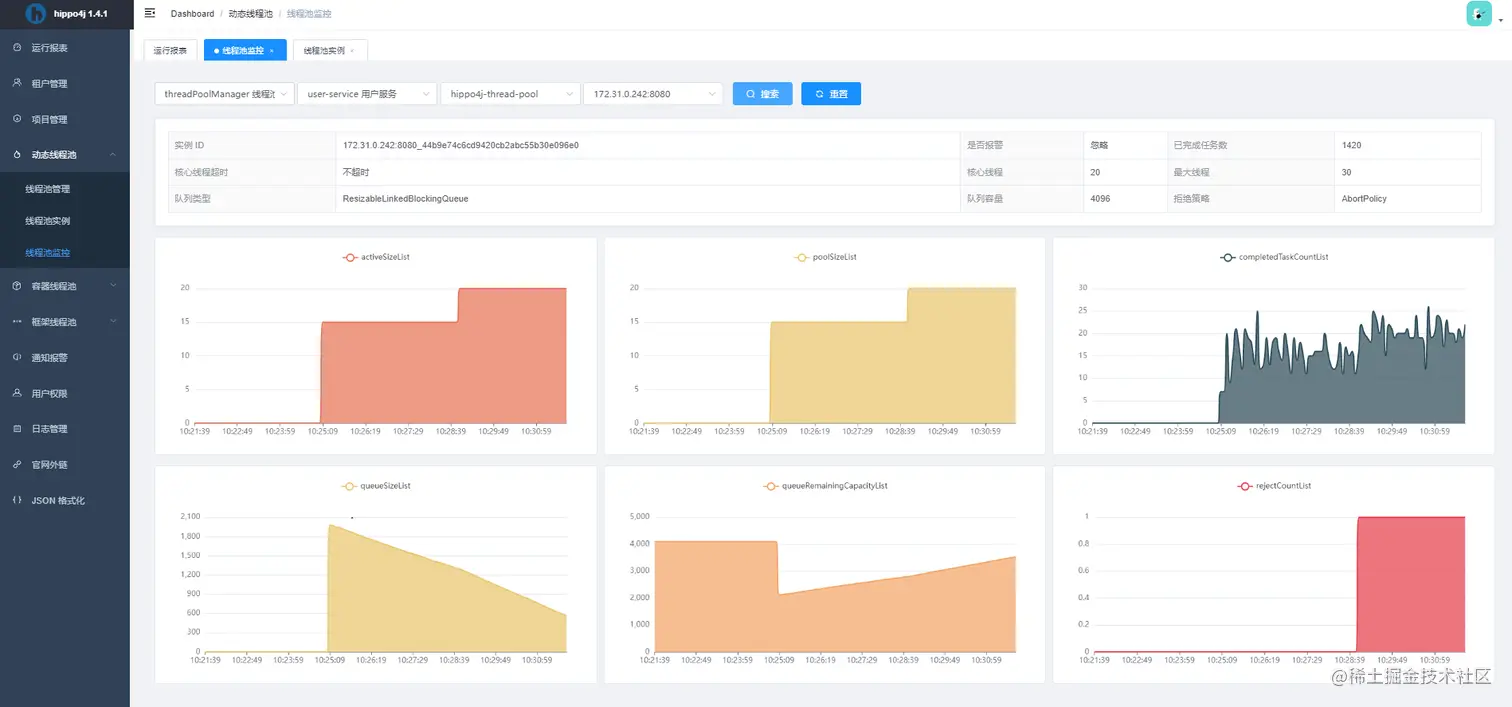Open 线程池实例 submenu item in sidebar
This screenshot has width=1512, height=707.
[x=65, y=221]
